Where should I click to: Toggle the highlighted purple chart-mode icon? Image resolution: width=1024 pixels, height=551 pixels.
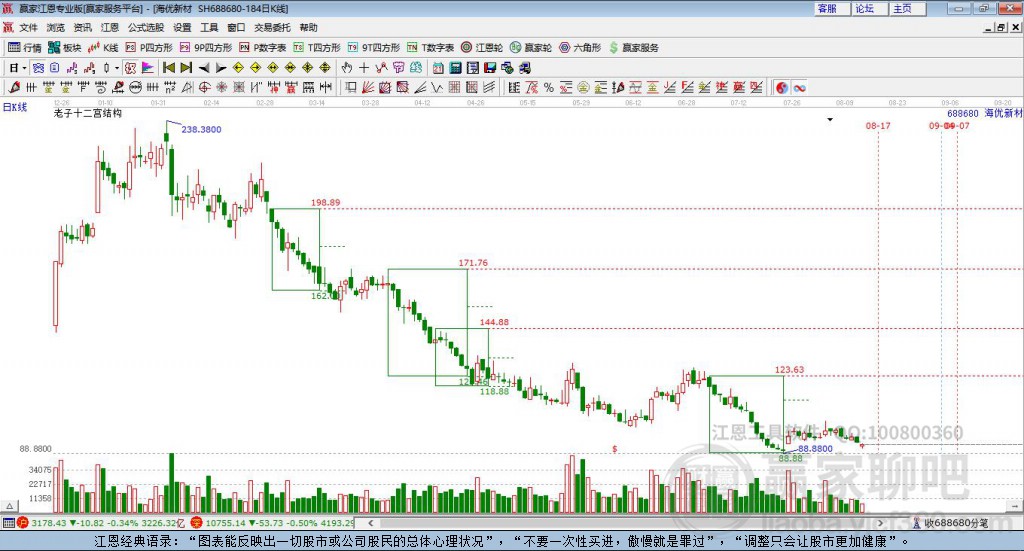tap(130, 68)
